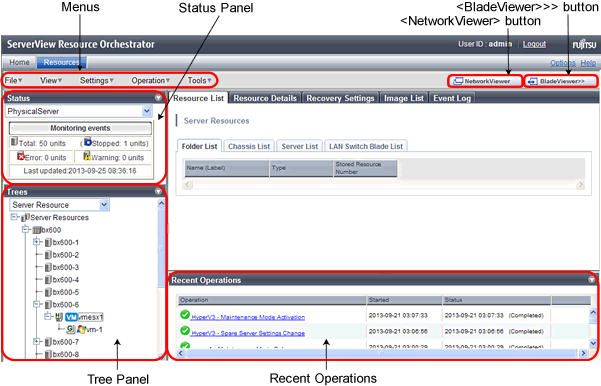Collapse the Recent Operations panel arrow
The image size is (601, 386).
[591, 279]
